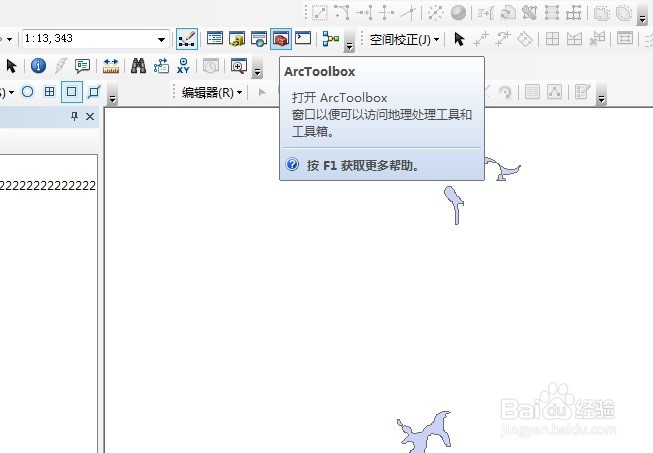653x453 pixels.
Task: Open the Table of Contents window
Action: pos(215,39)
